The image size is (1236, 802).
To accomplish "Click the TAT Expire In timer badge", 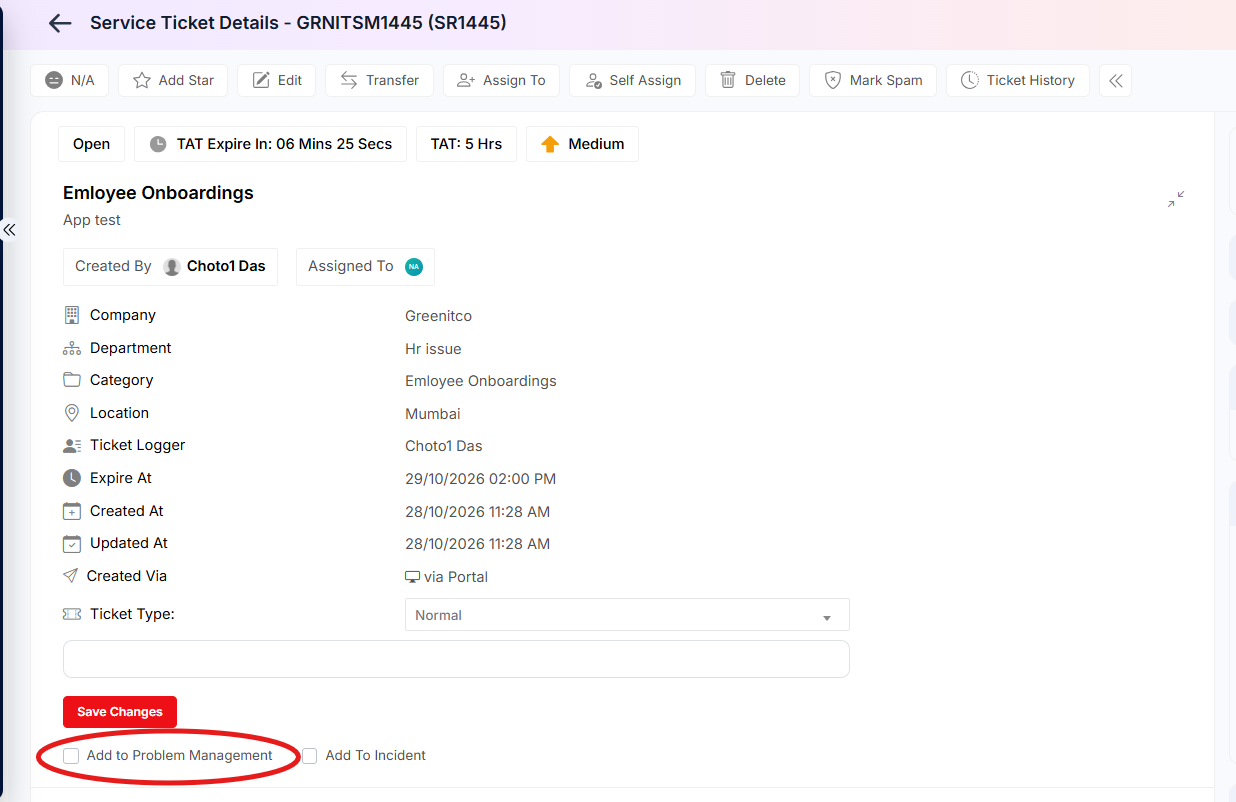I will (270, 144).
